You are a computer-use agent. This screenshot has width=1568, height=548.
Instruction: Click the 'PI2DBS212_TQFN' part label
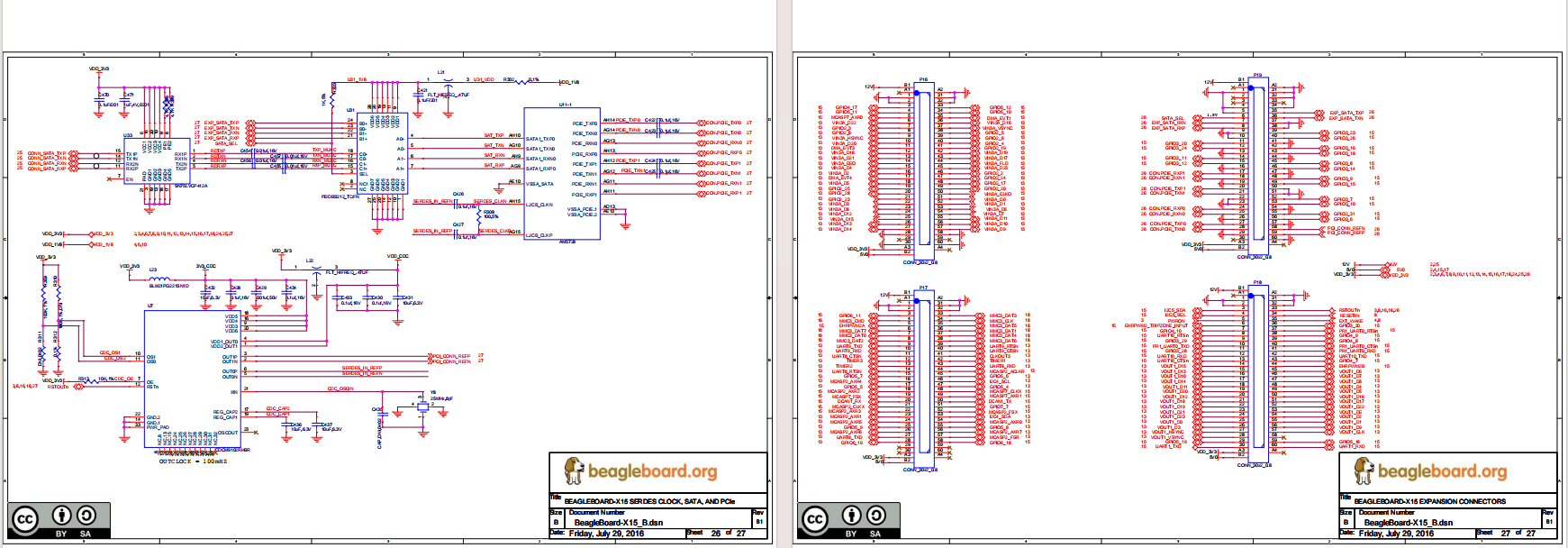click(x=340, y=196)
